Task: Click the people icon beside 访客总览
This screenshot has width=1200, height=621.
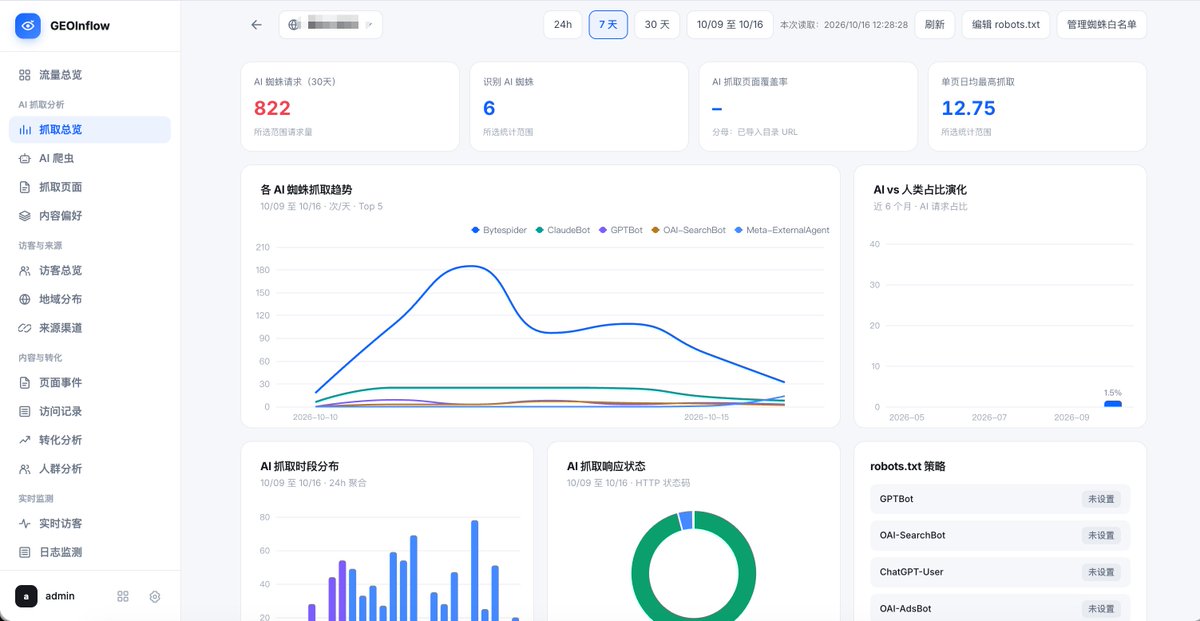Action: coord(25,271)
